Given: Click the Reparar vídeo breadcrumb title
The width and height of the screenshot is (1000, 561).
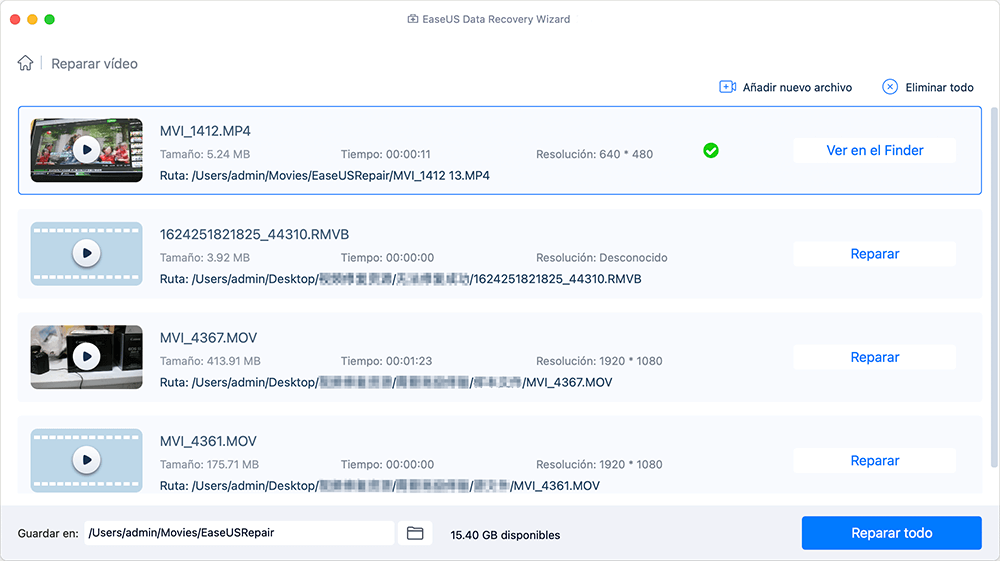Looking at the screenshot, I should pyautogui.click(x=94, y=64).
